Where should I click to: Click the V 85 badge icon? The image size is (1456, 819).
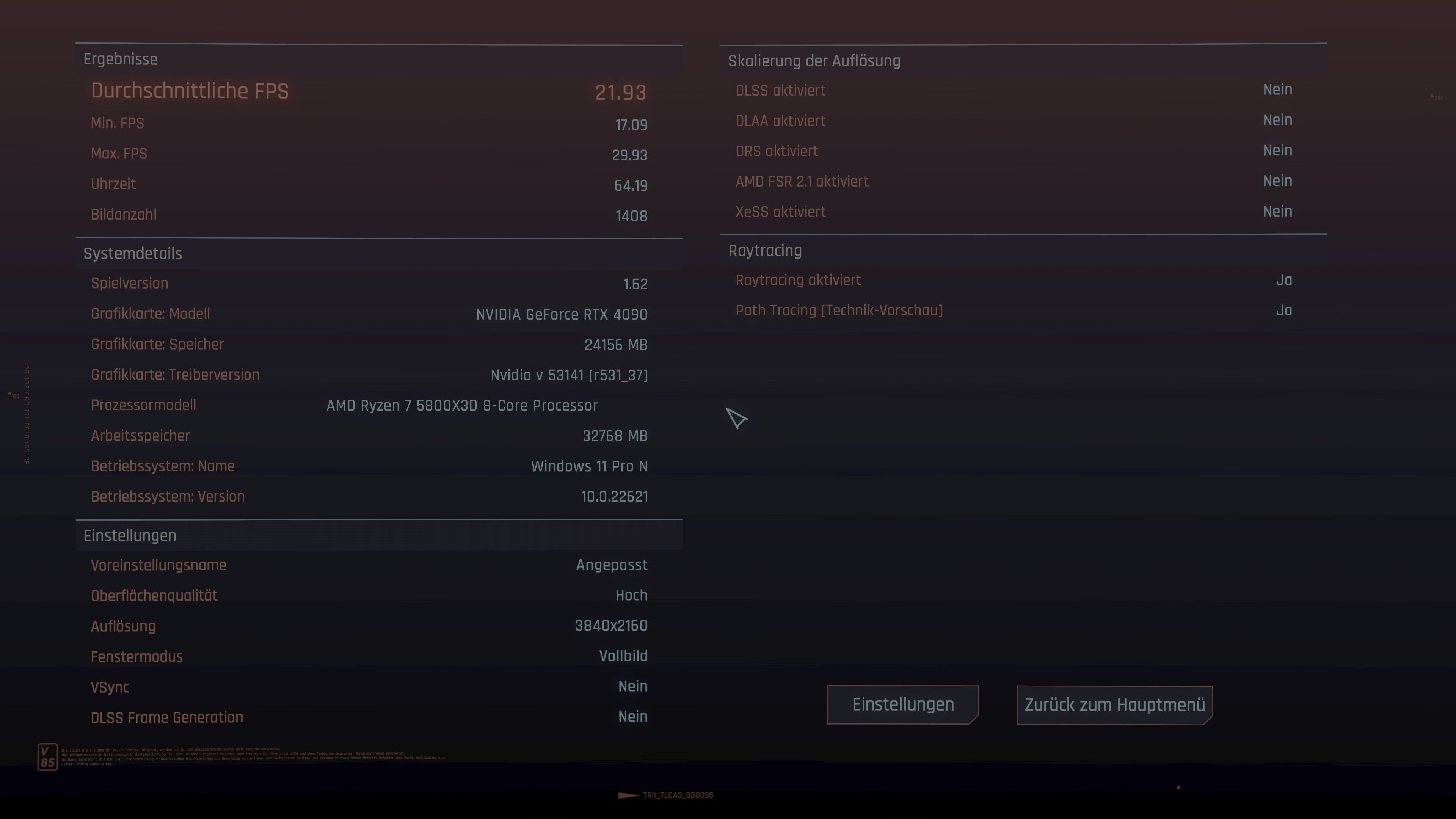47,757
